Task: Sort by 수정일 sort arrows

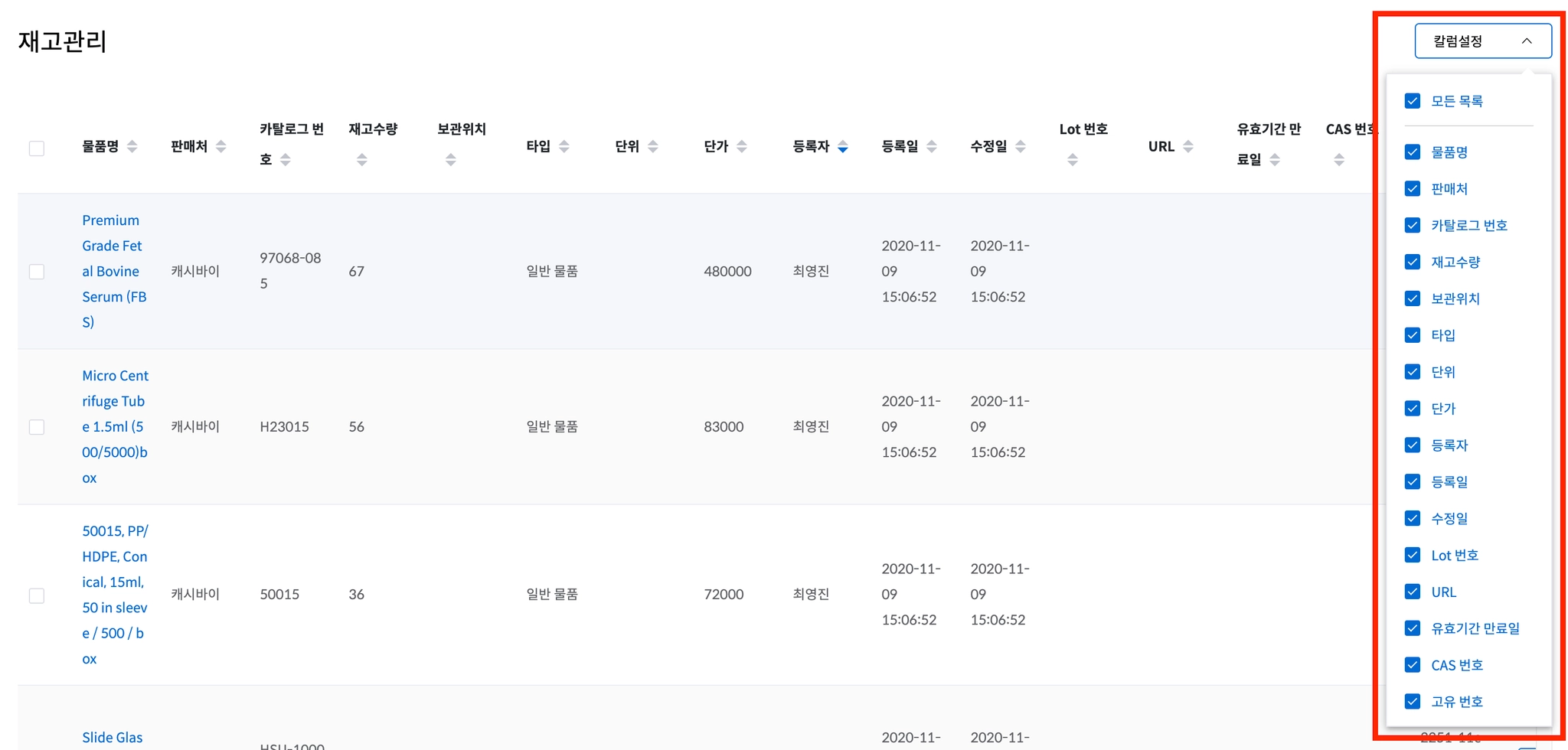Action: (1020, 146)
